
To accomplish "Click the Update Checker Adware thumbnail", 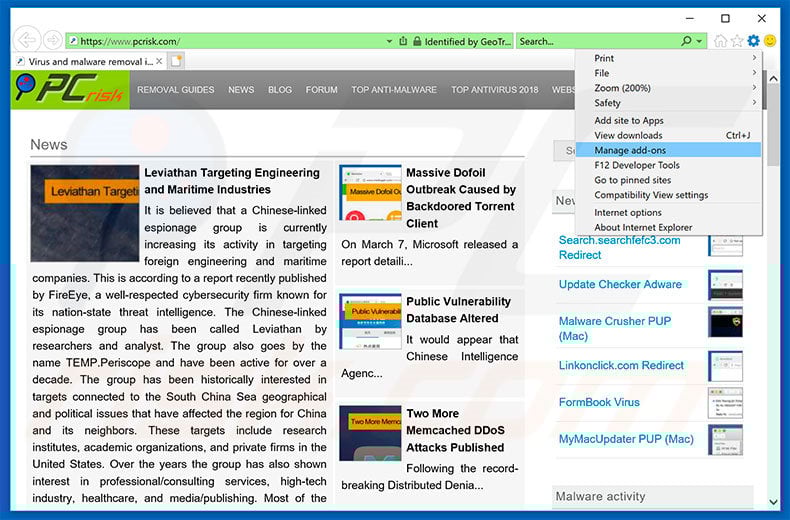I will [x=726, y=284].
